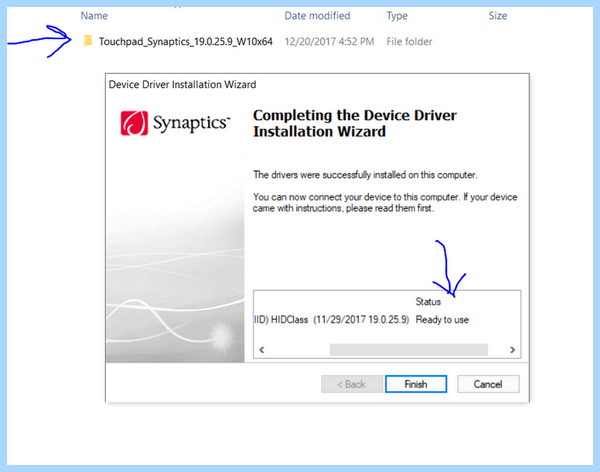Click the horizontal scrollbar thumb in driver list

409,350
